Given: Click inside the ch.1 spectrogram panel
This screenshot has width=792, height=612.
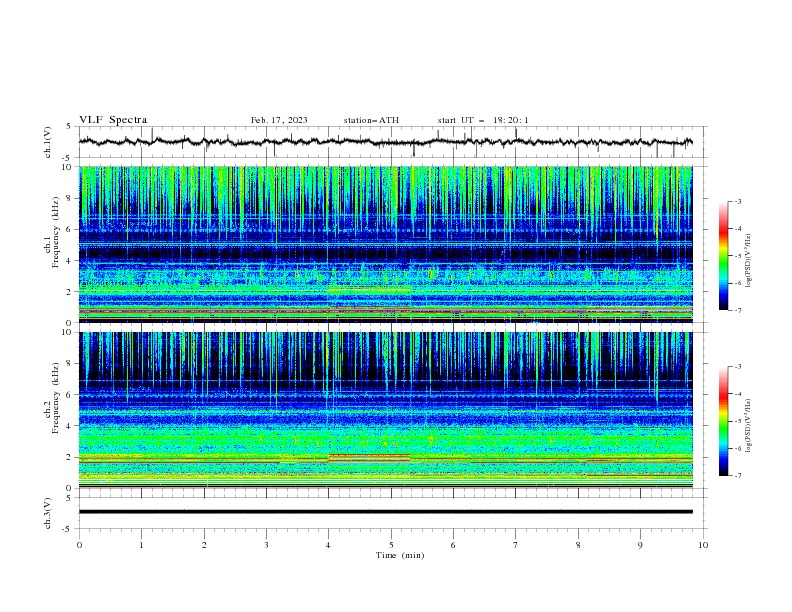Looking at the screenshot, I should pyautogui.click(x=385, y=244).
